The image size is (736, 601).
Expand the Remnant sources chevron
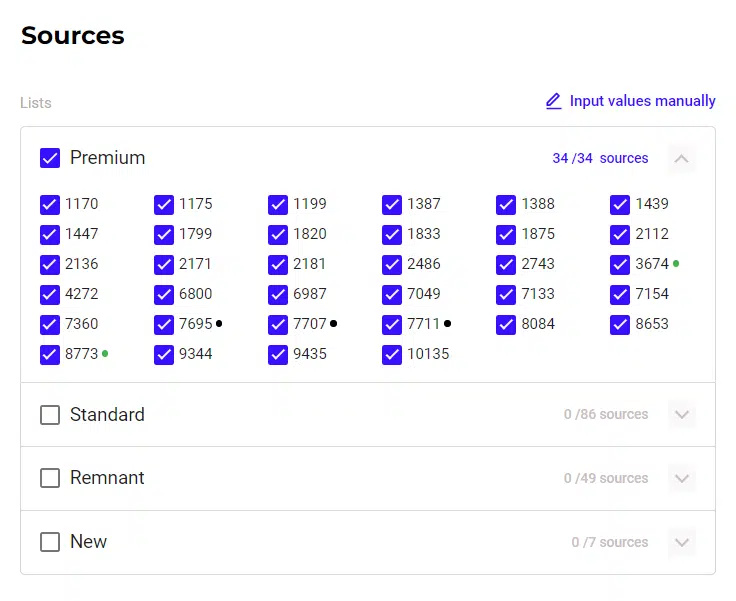coord(682,478)
